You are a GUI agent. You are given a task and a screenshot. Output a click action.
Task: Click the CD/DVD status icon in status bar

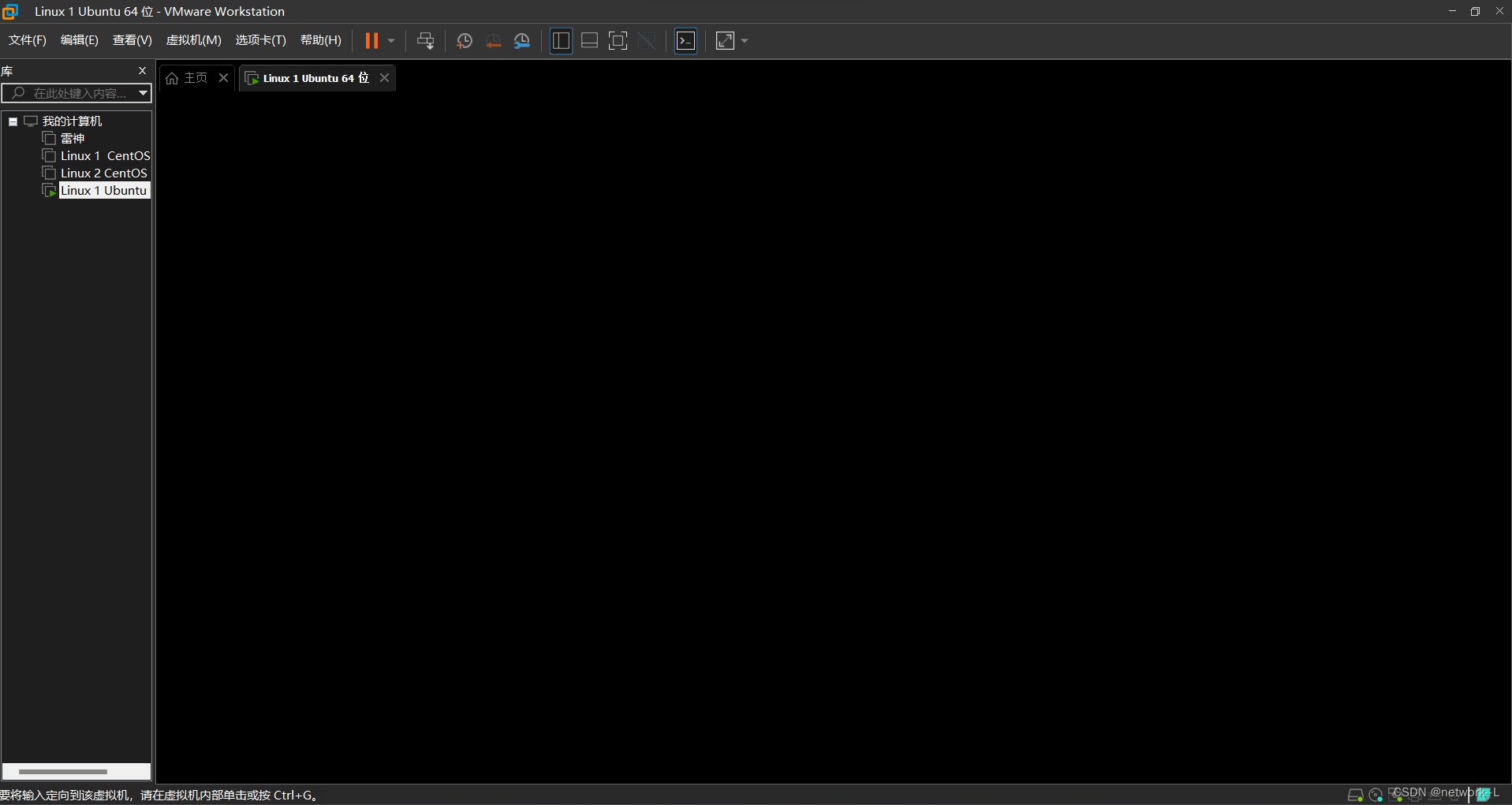[x=1375, y=795]
